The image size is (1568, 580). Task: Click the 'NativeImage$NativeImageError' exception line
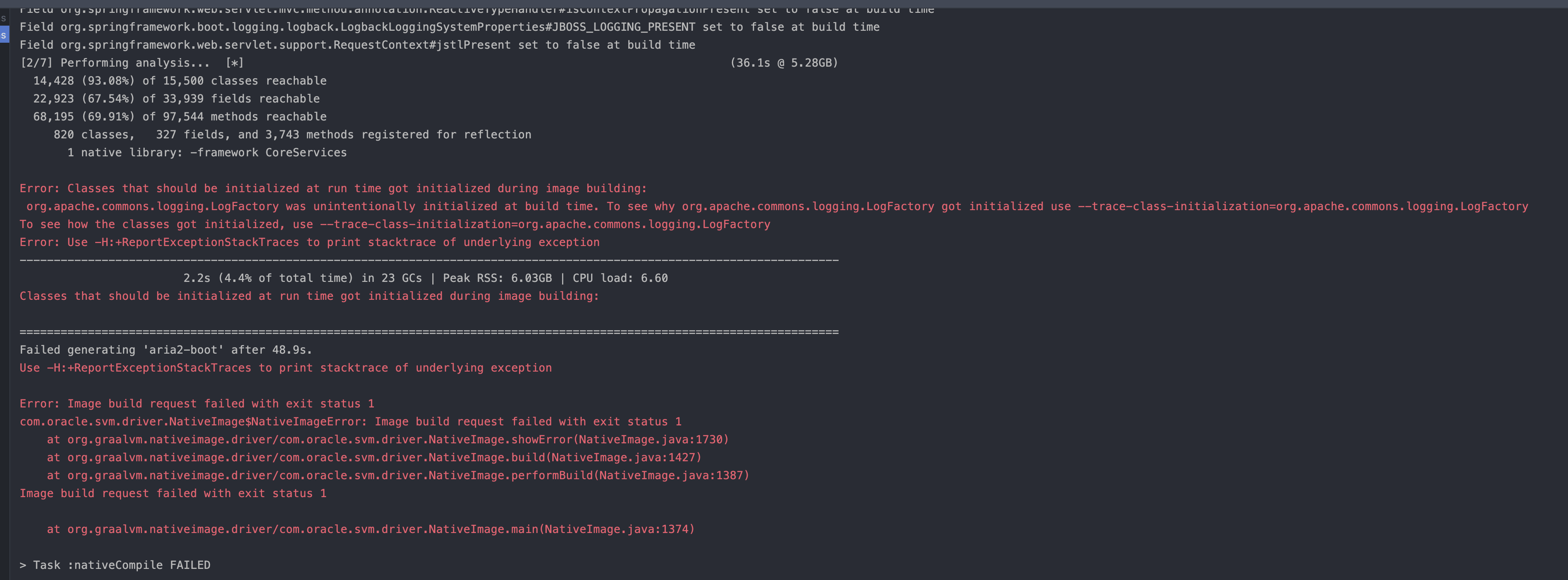(x=350, y=422)
